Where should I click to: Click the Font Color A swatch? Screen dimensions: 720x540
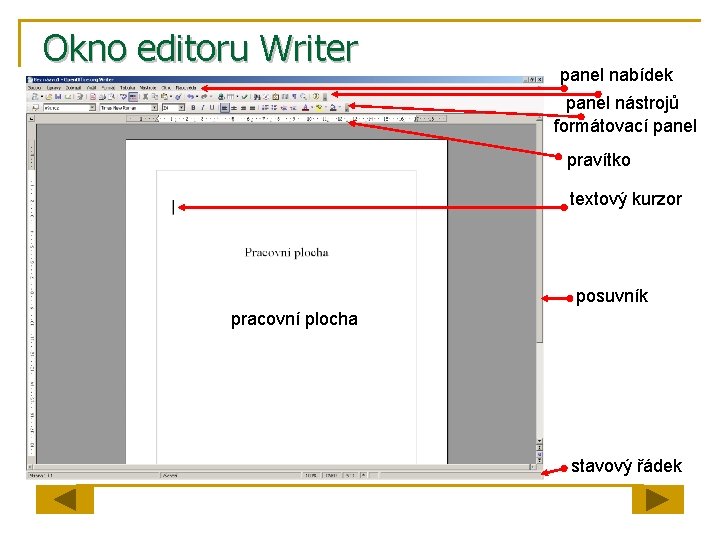(x=305, y=108)
